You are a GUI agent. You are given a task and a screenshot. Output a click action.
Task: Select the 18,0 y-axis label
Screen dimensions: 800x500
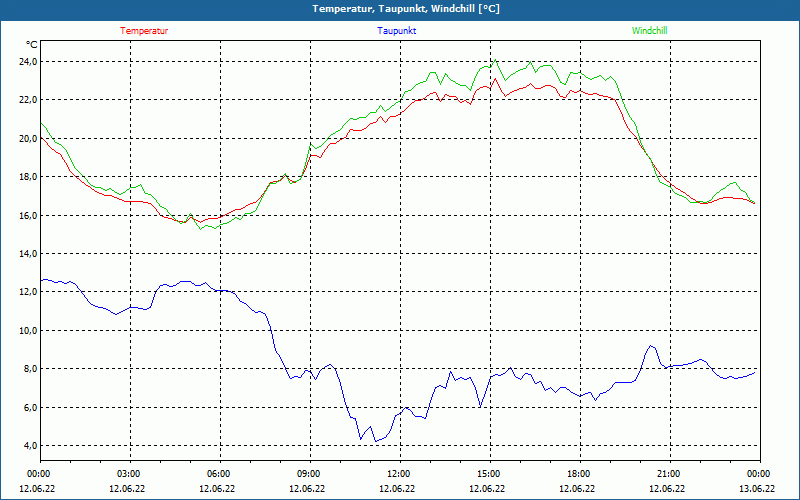tap(28, 177)
